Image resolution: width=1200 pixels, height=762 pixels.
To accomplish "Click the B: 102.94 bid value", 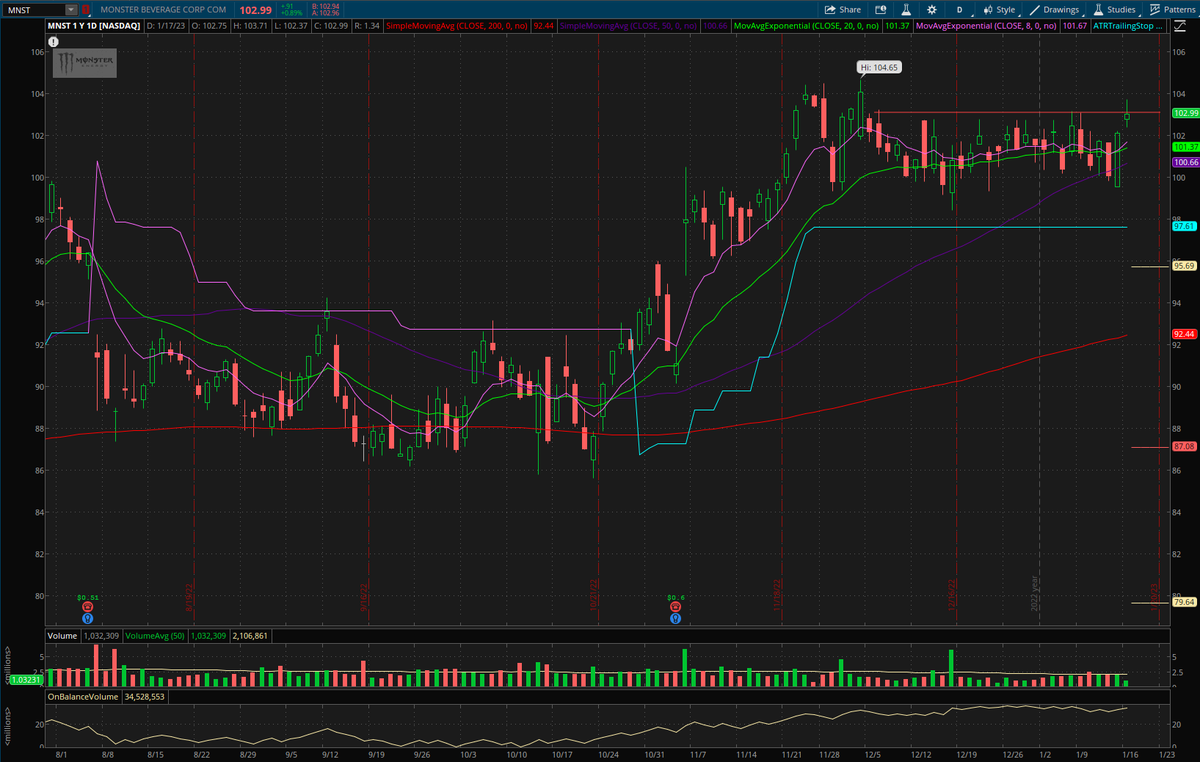I will tap(325, 5).
